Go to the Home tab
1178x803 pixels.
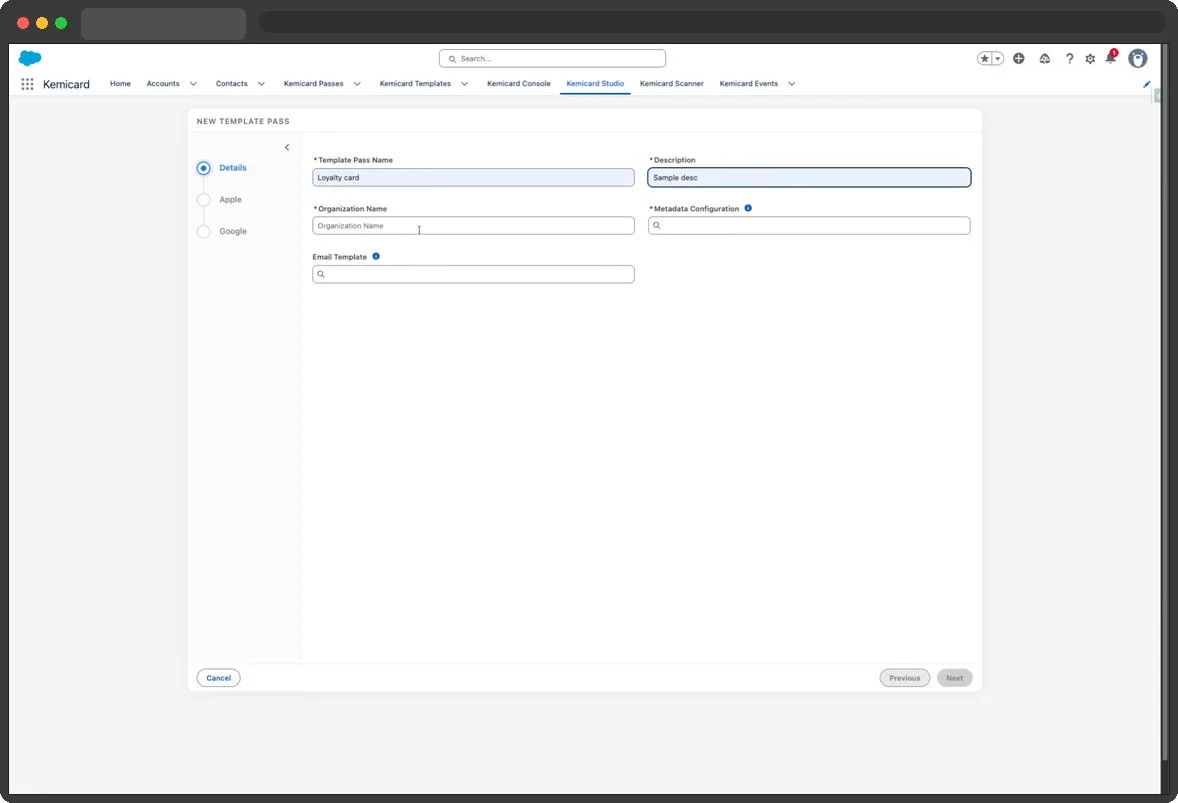click(120, 83)
